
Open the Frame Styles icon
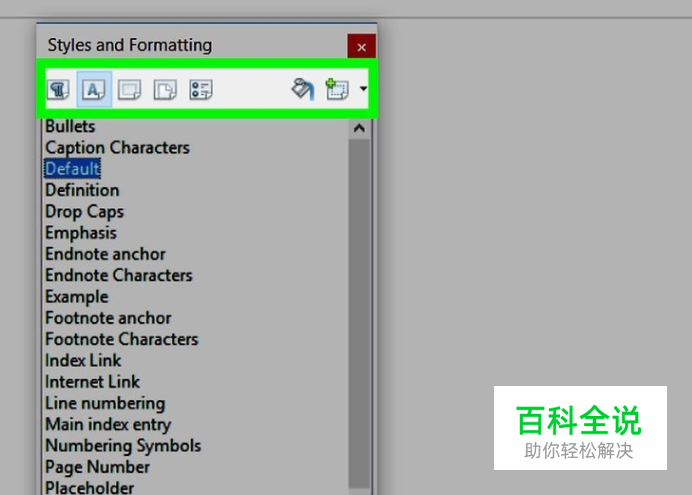129,90
